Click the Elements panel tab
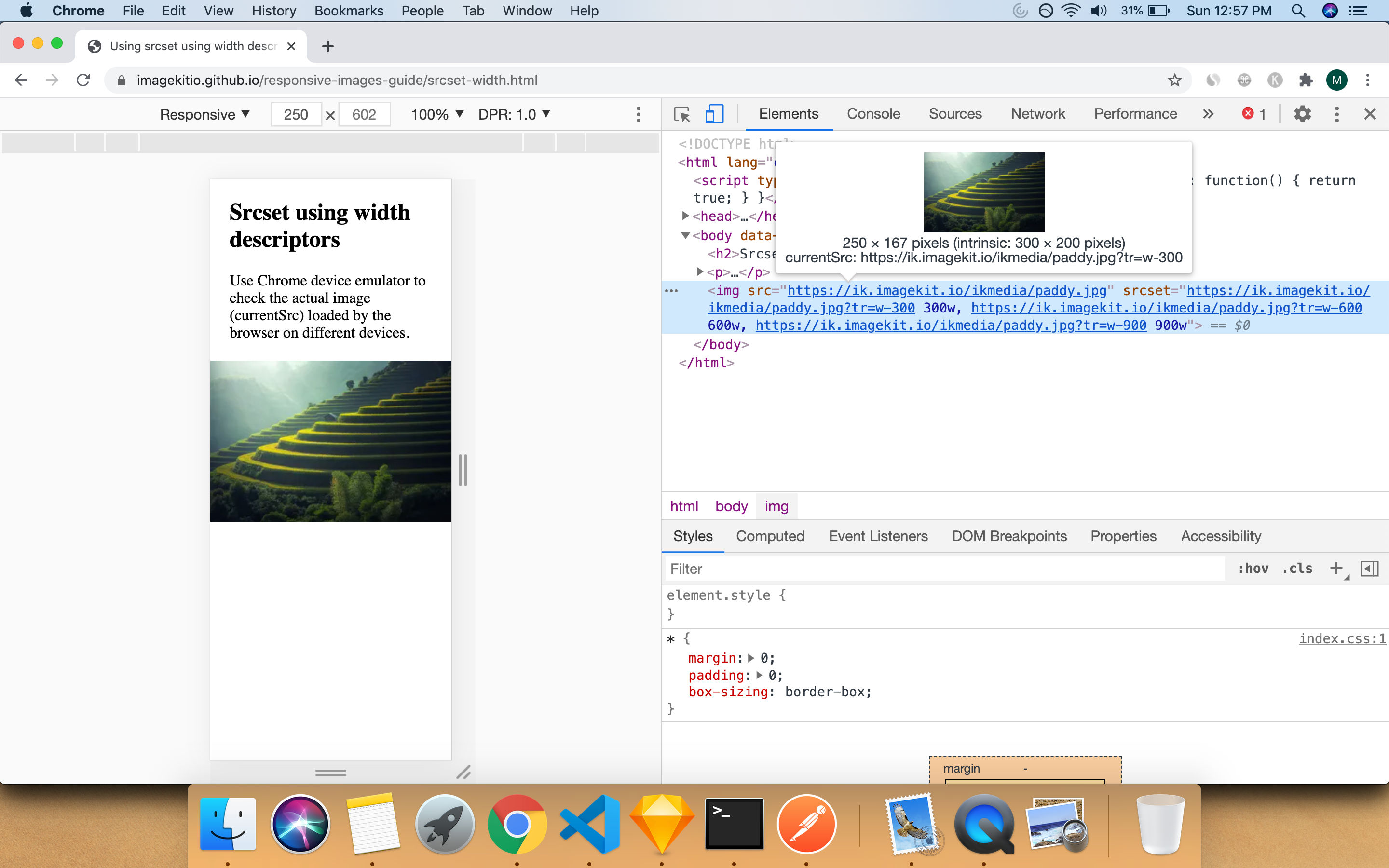Viewport: 1389px width, 868px height. point(789,113)
